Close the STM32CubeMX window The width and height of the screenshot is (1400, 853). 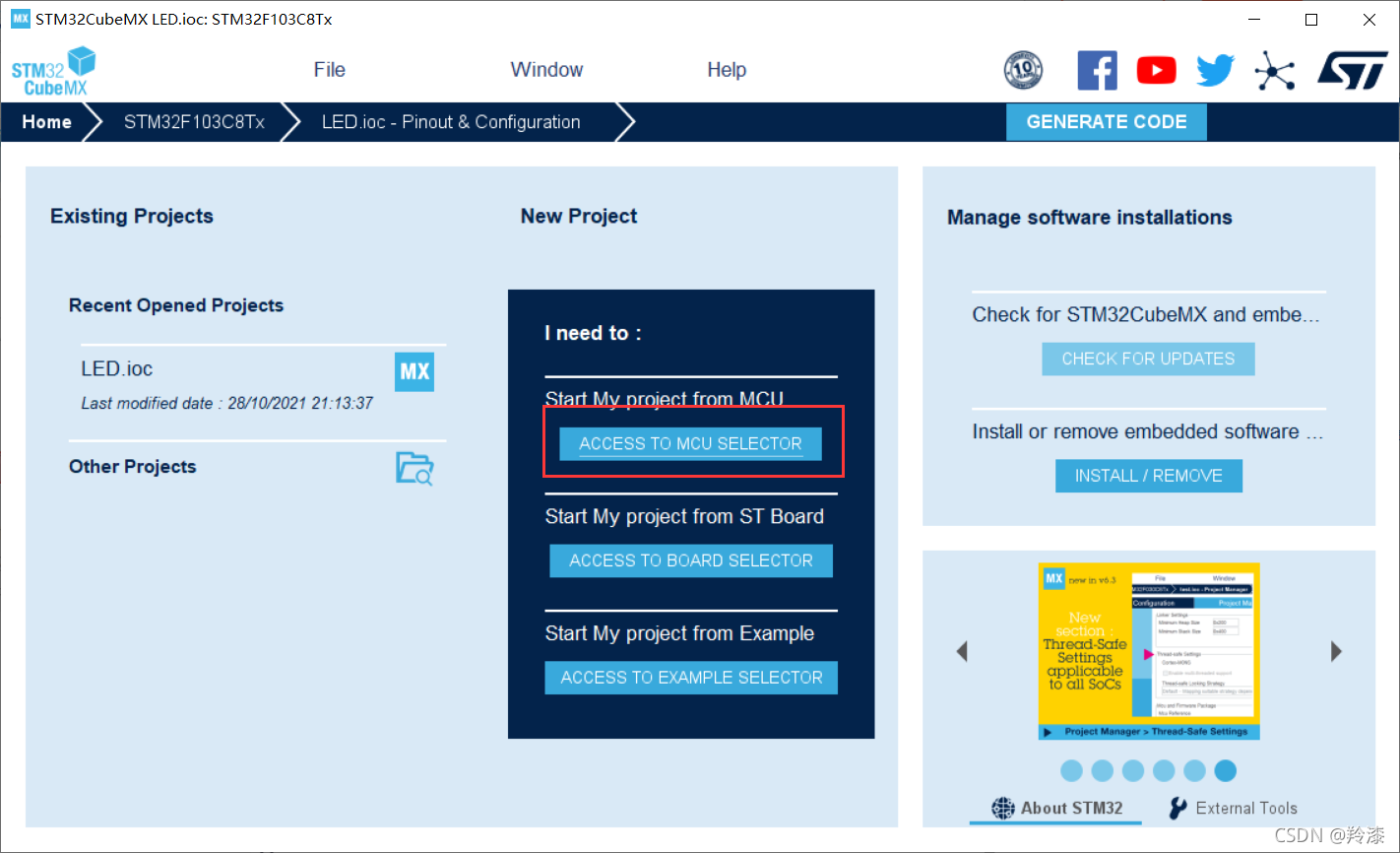coord(1369,20)
